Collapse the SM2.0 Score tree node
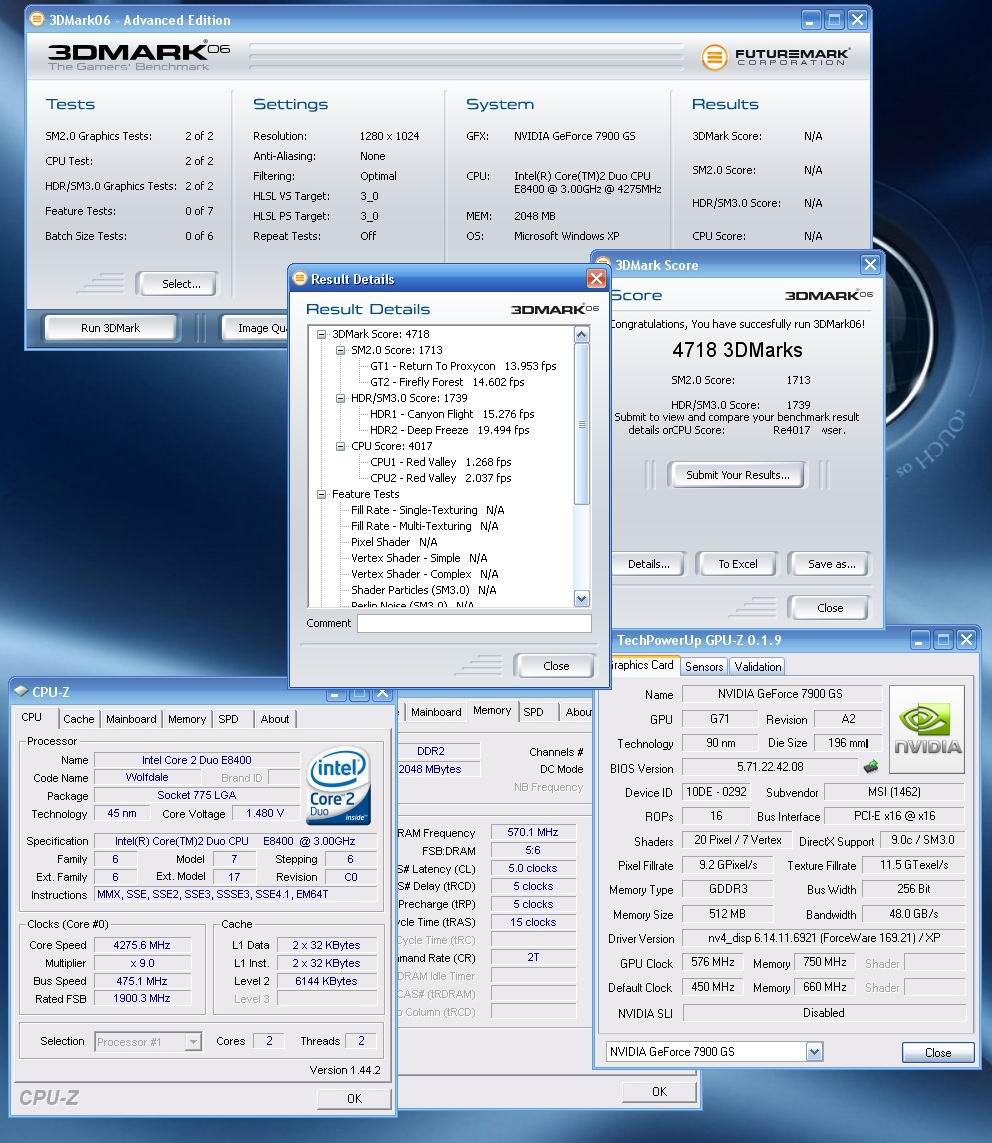This screenshot has height=1143, width=992. coord(340,350)
